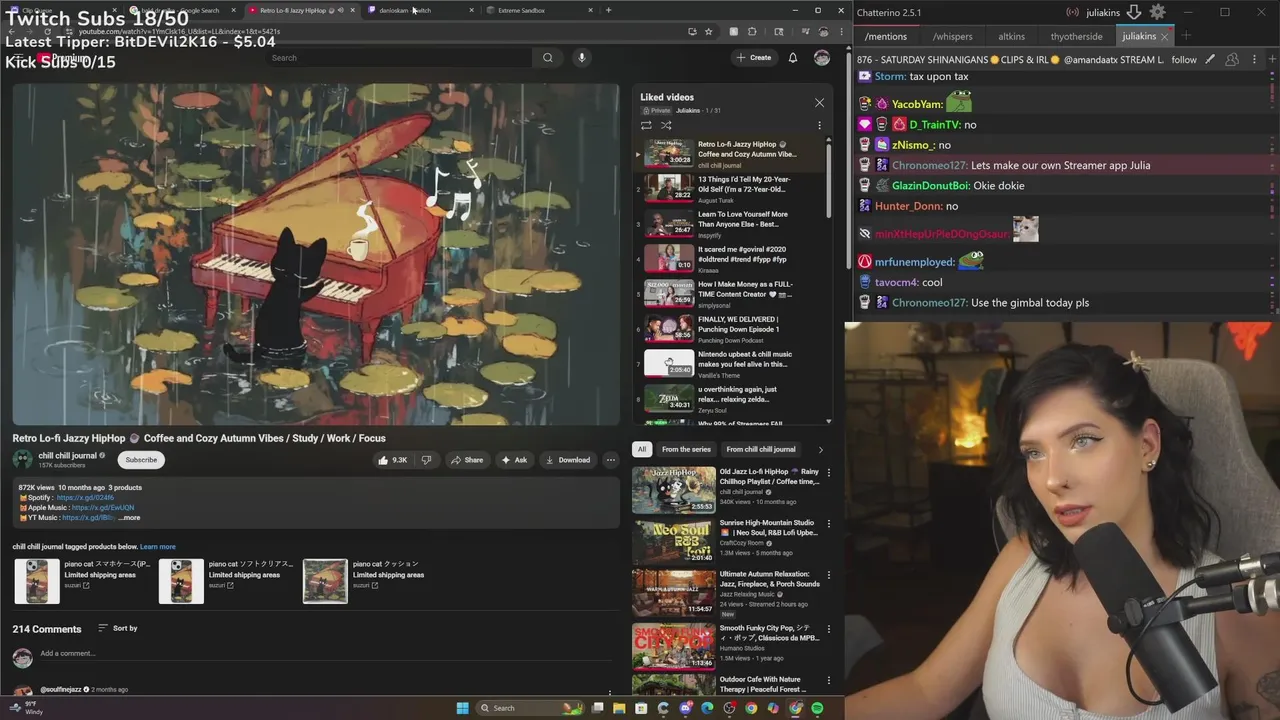The width and height of the screenshot is (1280, 720).
Task: Click the YouTube search magnifier button
Action: pos(547,58)
